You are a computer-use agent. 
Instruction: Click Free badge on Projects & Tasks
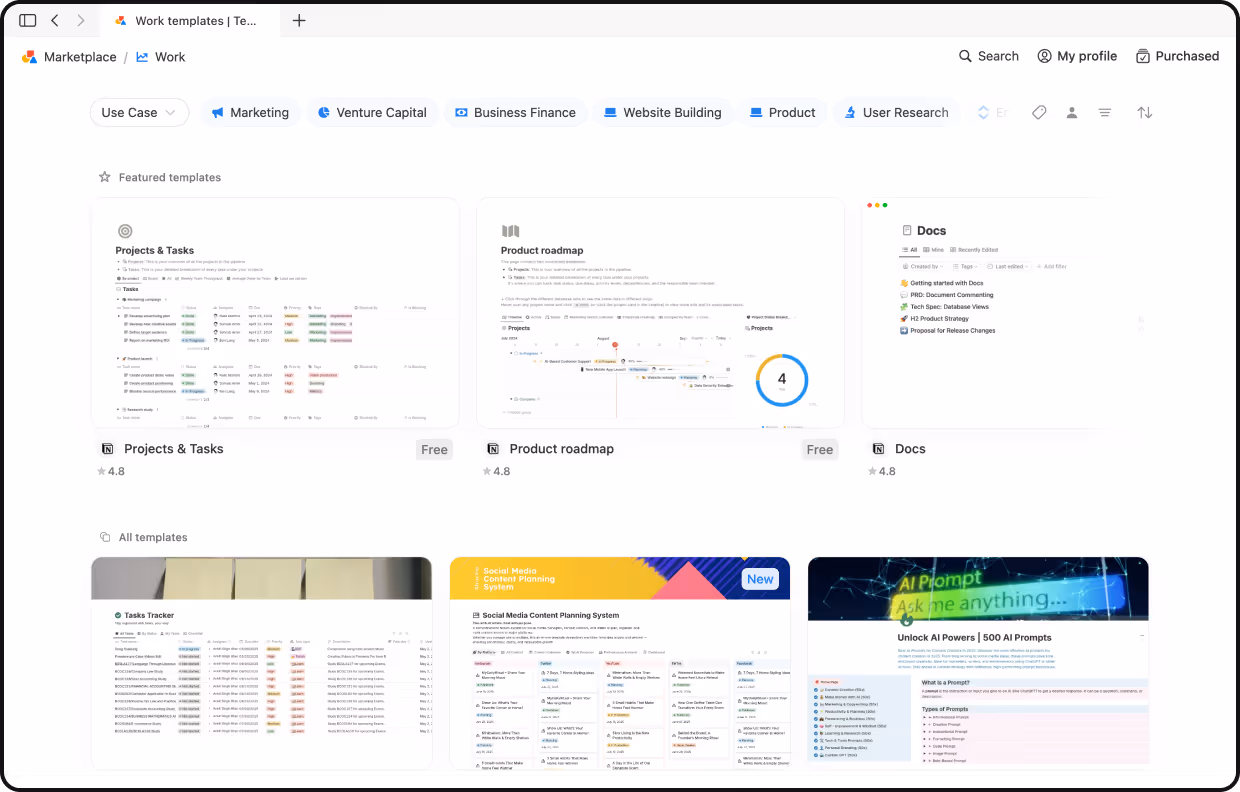(x=435, y=450)
